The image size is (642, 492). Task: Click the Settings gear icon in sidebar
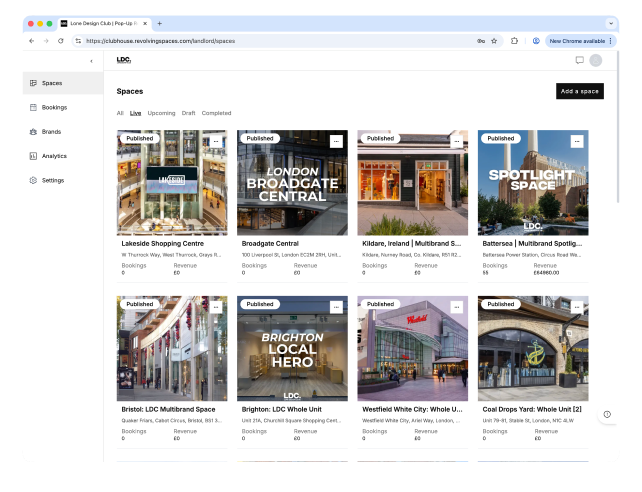[33, 181]
